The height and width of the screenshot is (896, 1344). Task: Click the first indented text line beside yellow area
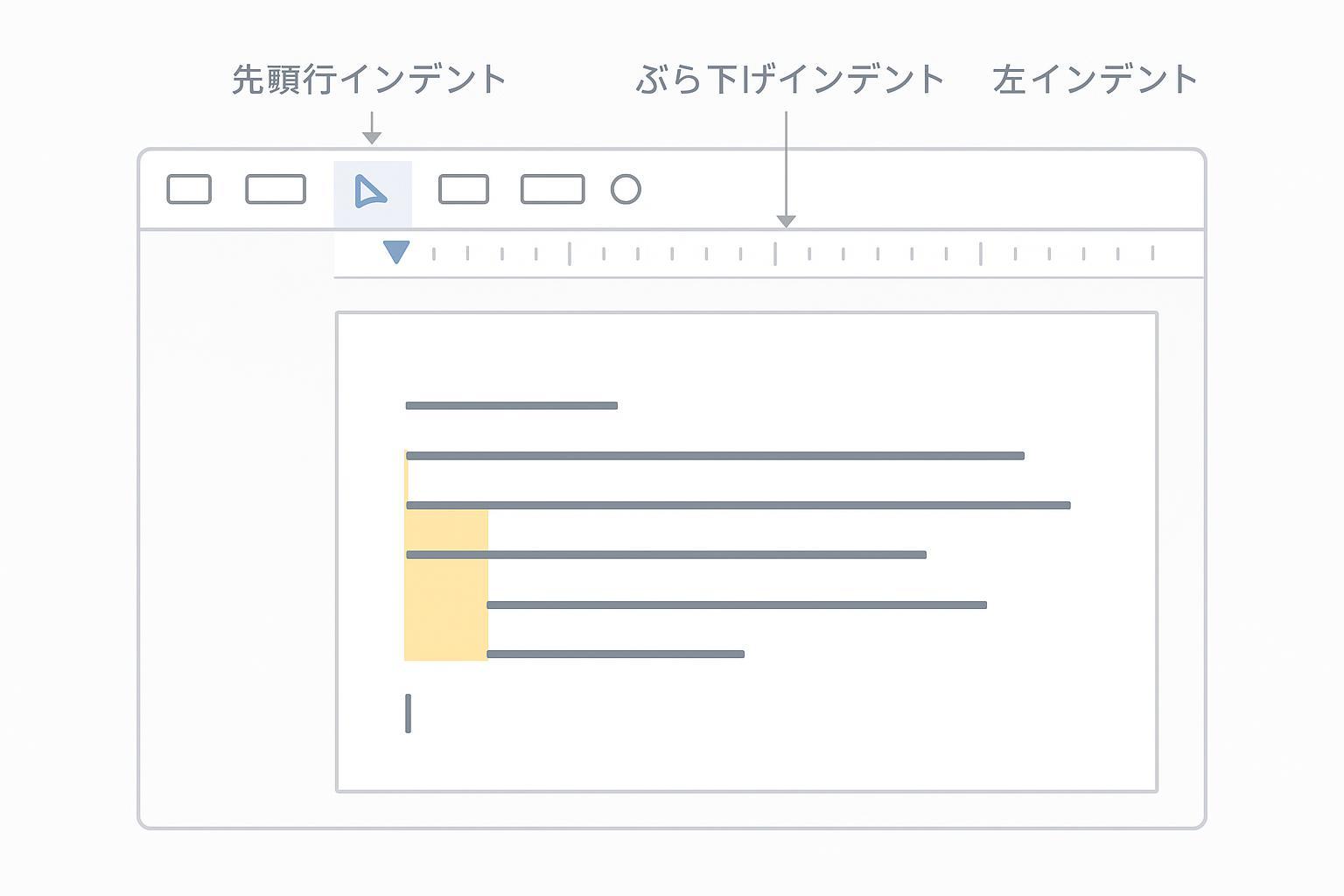click(737, 605)
